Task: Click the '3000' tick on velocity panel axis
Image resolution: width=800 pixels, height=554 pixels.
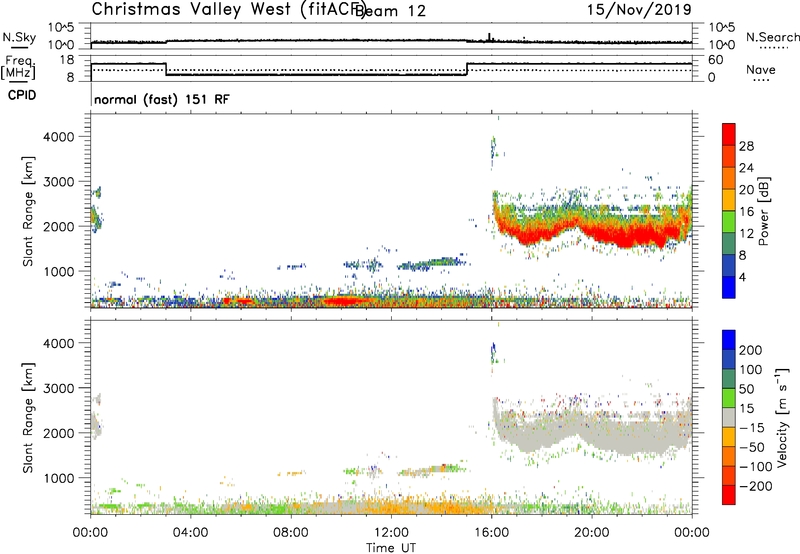Action: [58, 388]
